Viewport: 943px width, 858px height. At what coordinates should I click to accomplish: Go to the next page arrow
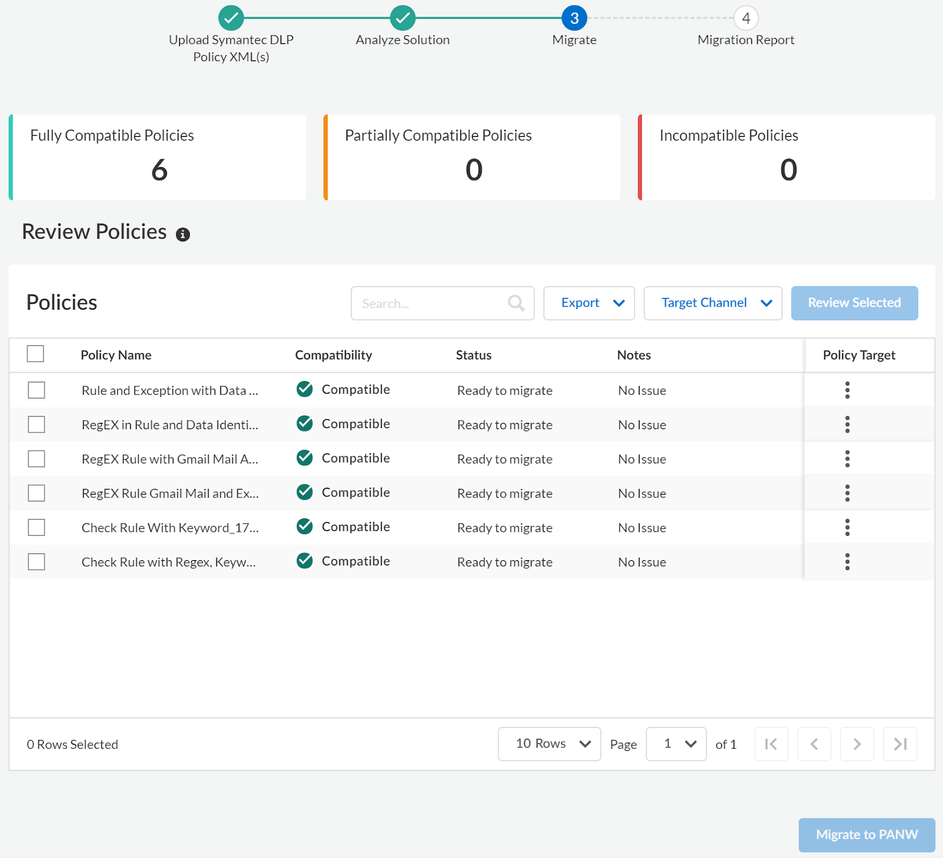point(857,744)
